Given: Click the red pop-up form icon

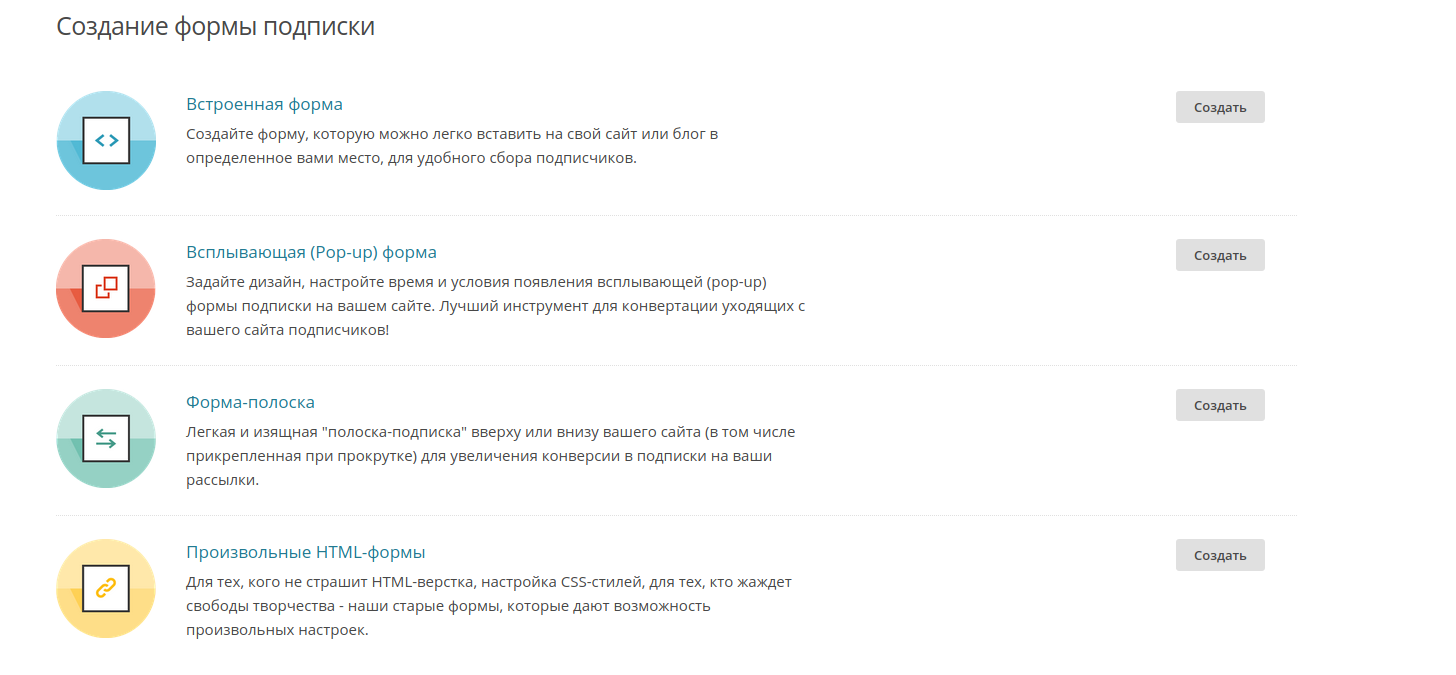Looking at the screenshot, I should click(106, 288).
